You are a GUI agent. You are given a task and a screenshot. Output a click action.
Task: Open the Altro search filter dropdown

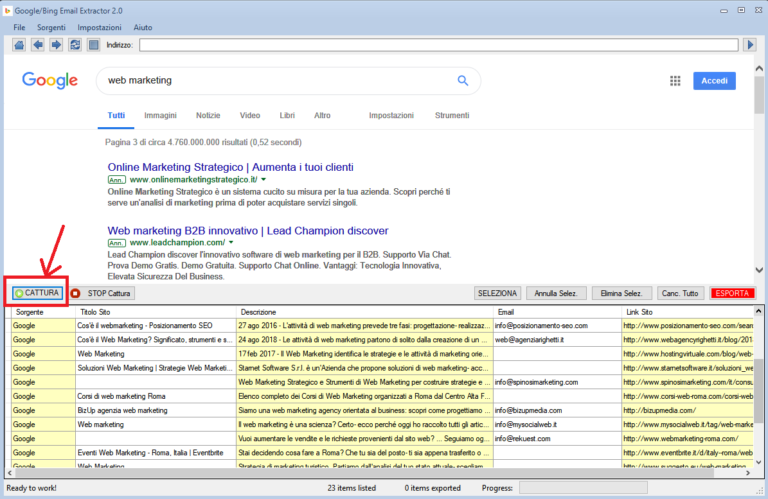click(322, 116)
